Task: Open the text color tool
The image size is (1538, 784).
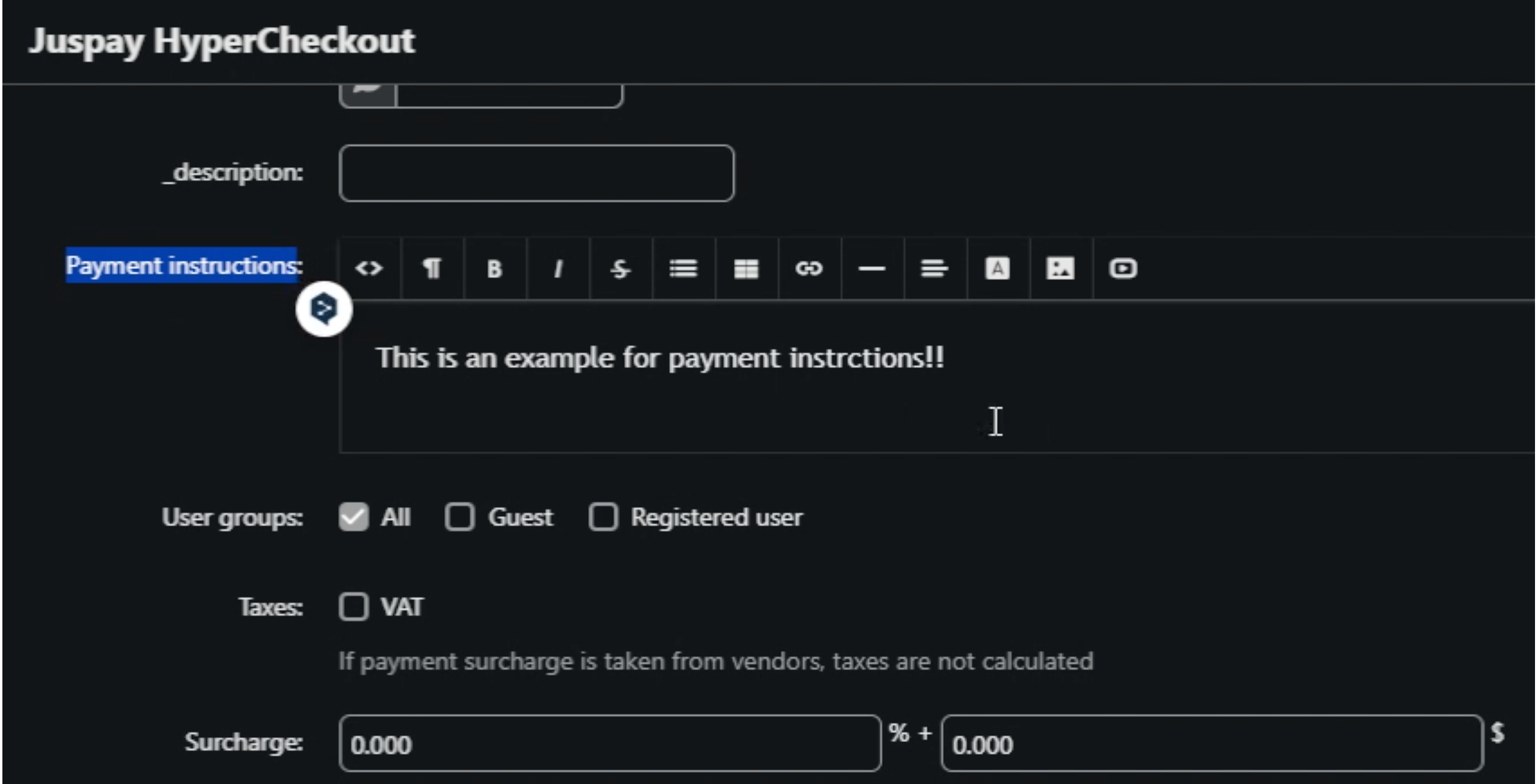Action: pos(997,269)
